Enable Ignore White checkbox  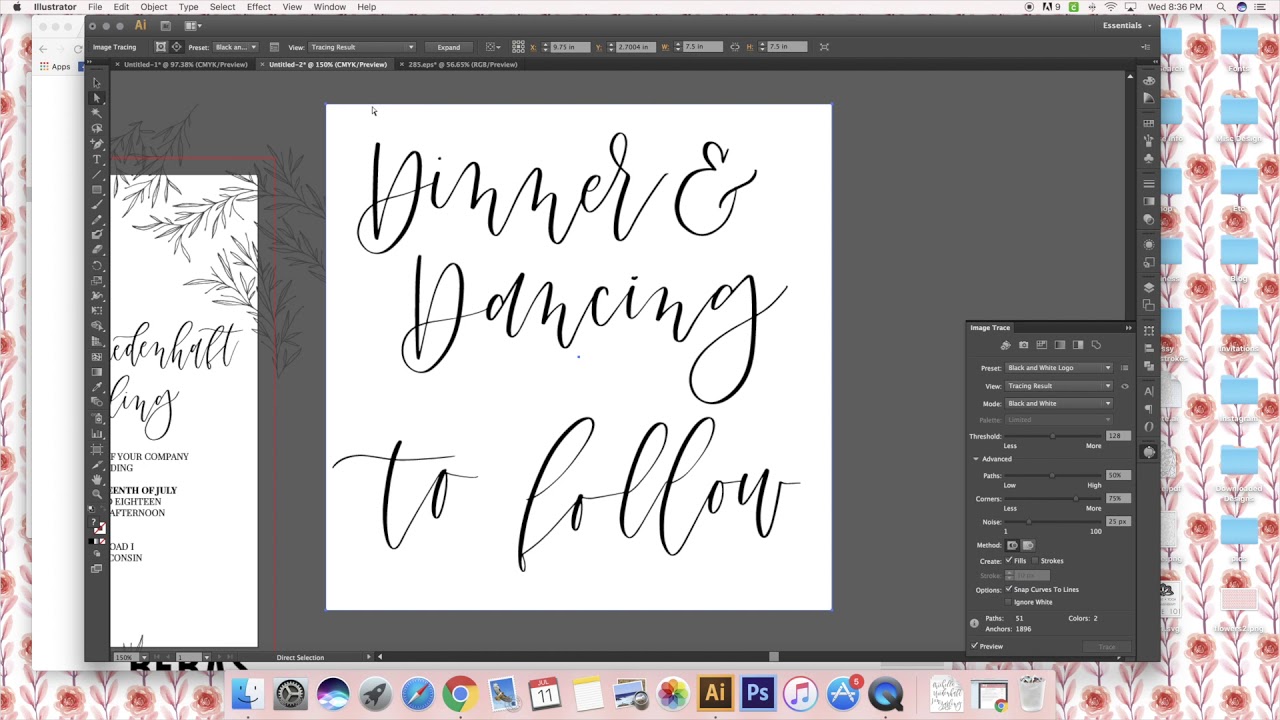[x=1008, y=602]
